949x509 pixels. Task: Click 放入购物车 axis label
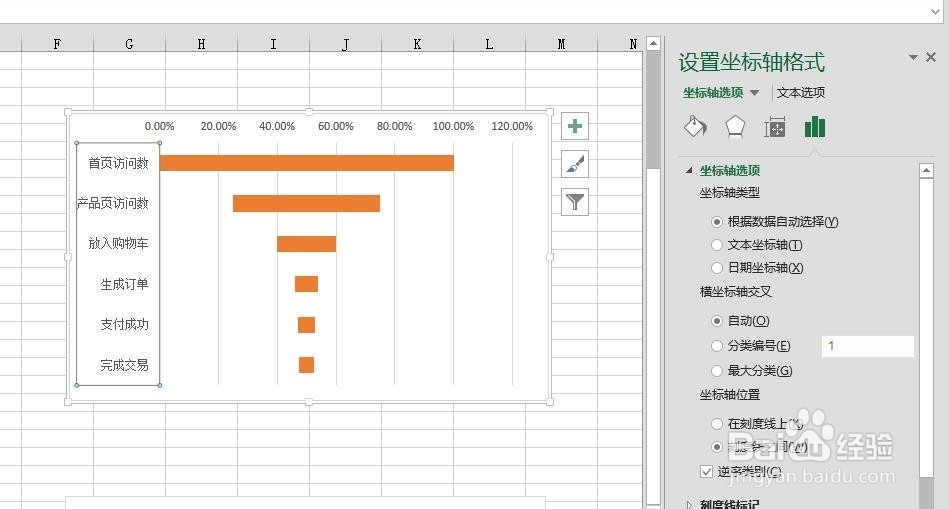click(119, 243)
